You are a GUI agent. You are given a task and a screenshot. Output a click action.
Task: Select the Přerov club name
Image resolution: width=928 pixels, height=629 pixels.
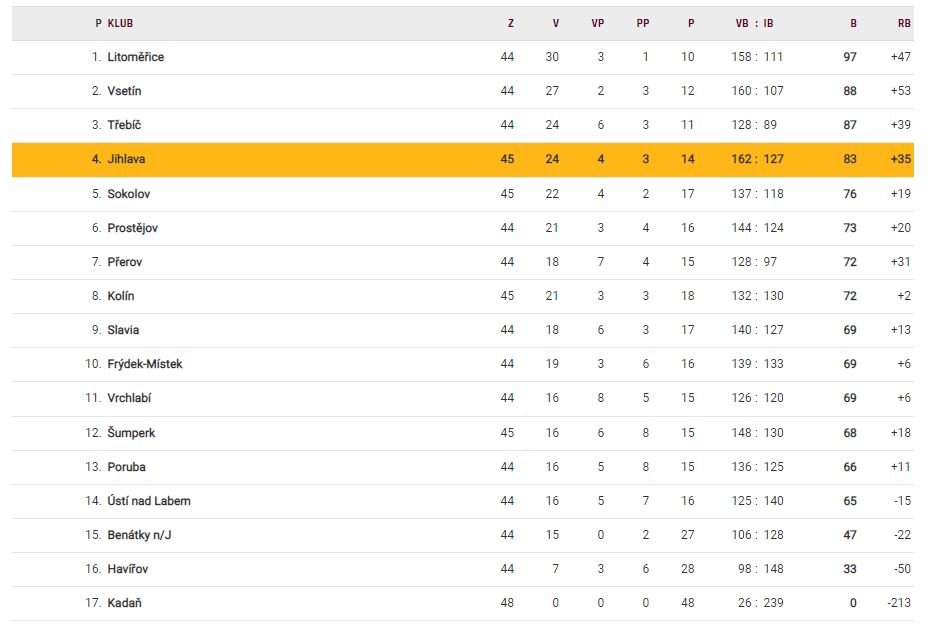[125, 262]
